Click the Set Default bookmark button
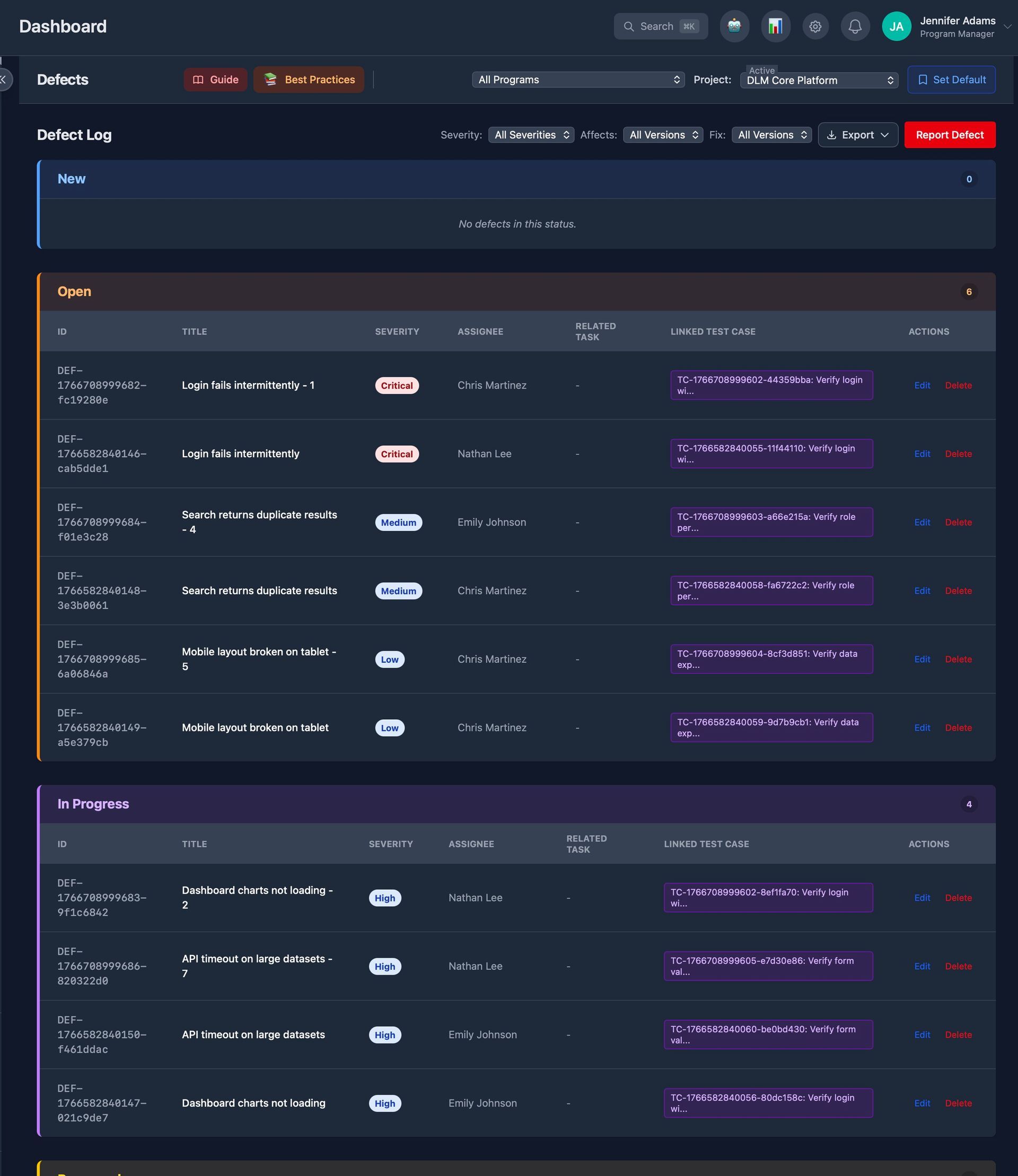This screenshot has height=1176, width=1018. (951, 79)
